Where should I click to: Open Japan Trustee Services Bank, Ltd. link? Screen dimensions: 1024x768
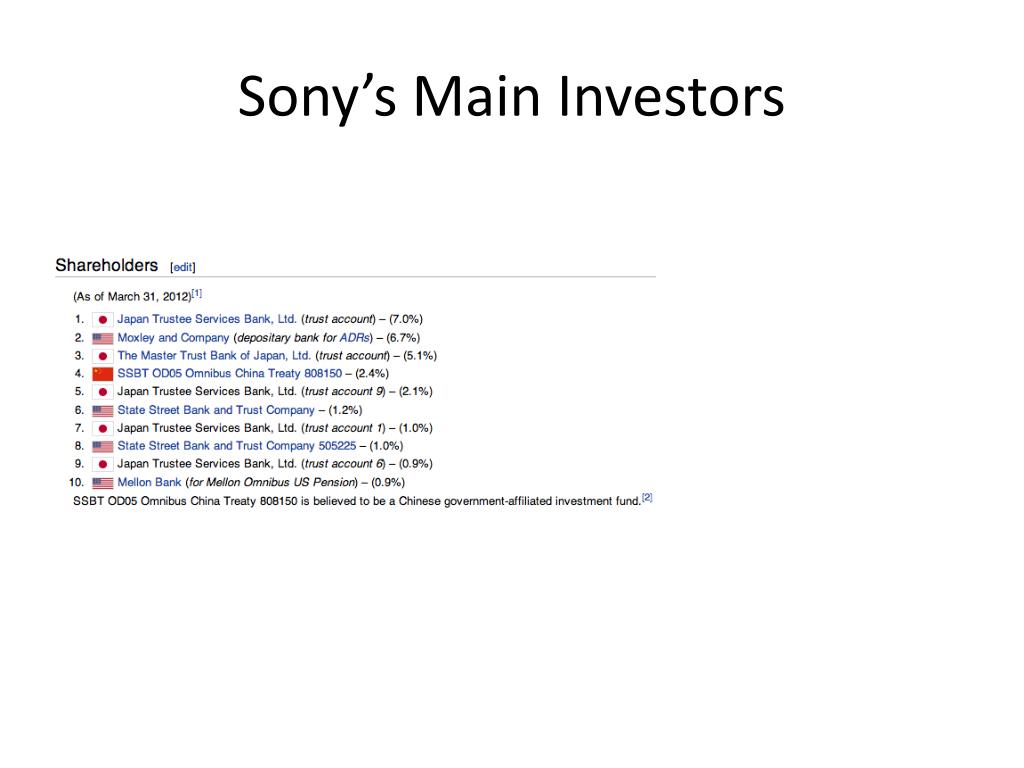coord(206,319)
